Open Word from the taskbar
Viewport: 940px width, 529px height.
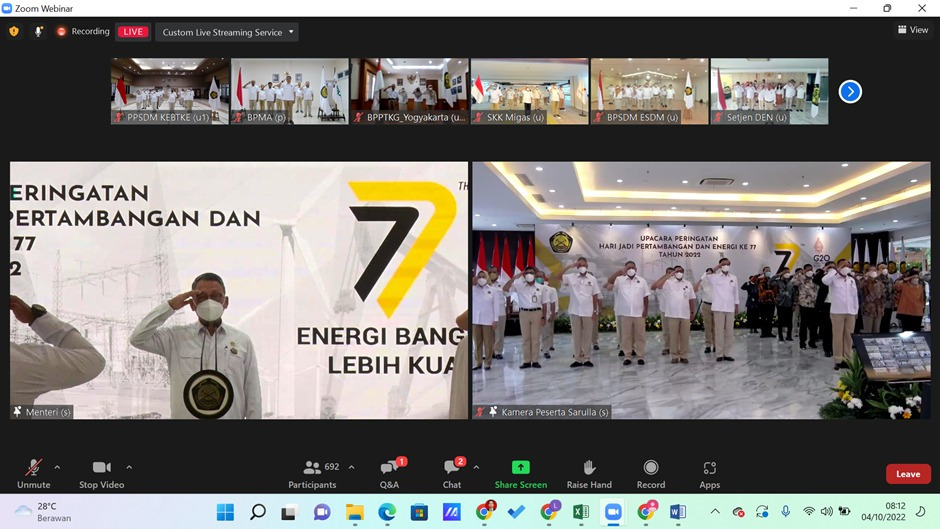pyautogui.click(x=677, y=512)
